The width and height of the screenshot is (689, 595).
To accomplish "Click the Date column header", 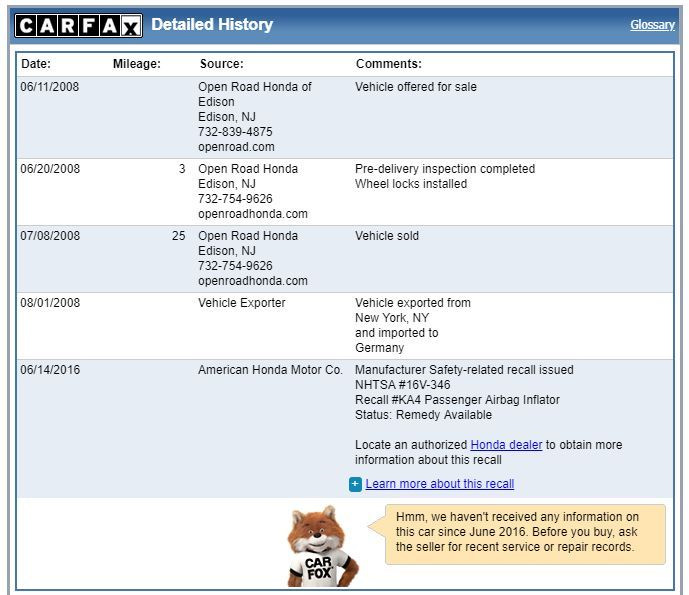I will 36,64.
